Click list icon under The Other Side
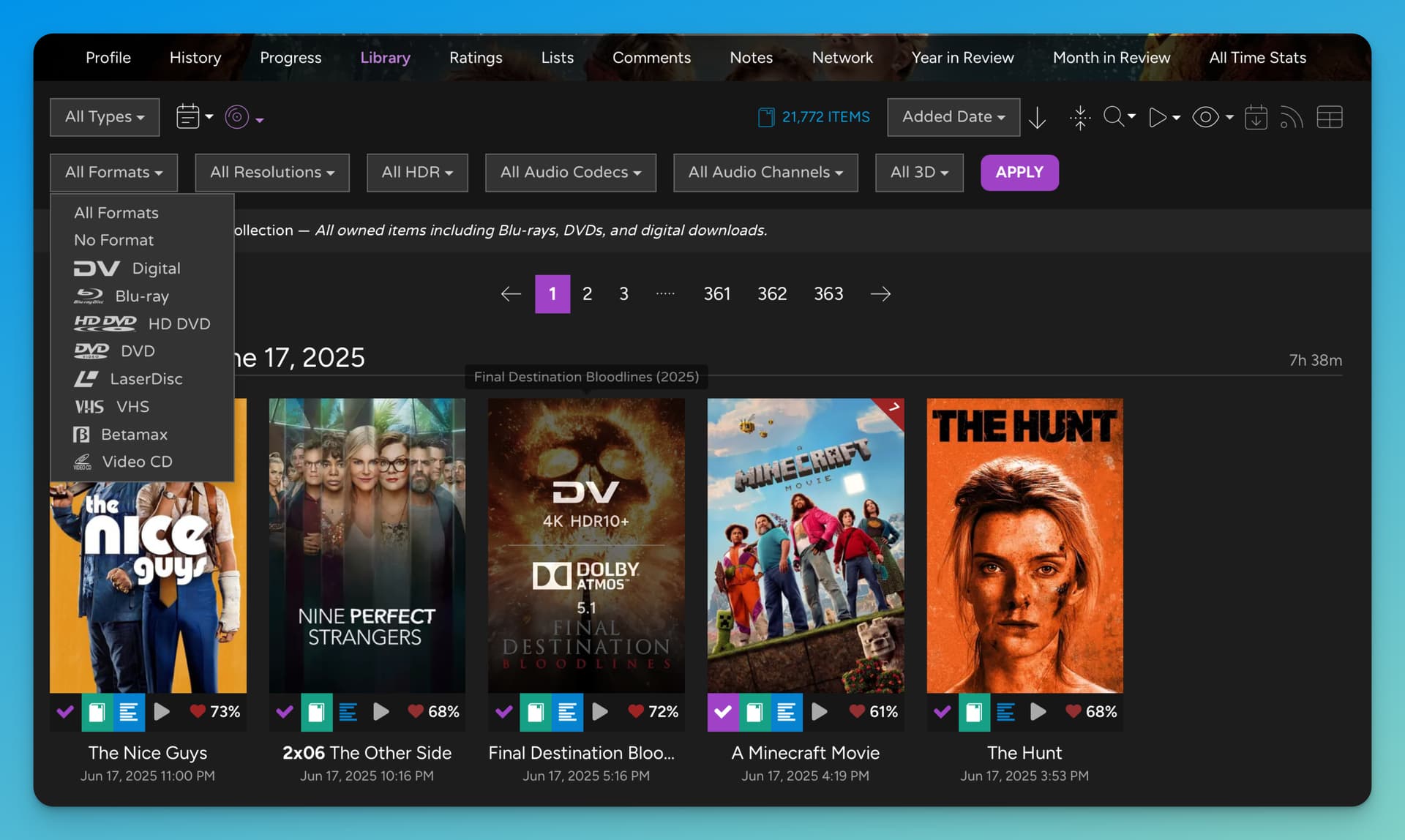 coord(348,712)
